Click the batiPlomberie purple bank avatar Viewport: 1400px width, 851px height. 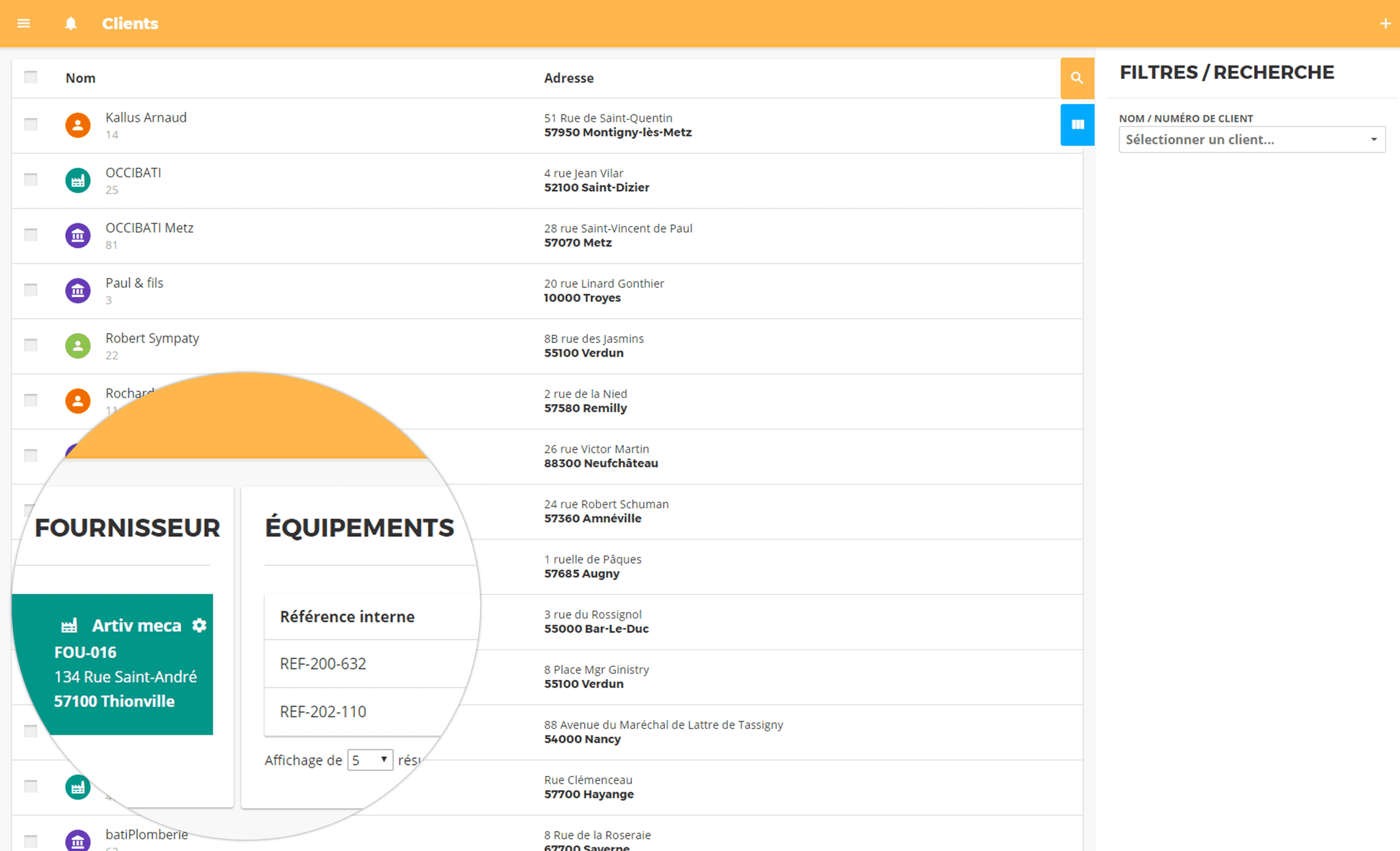(x=78, y=840)
